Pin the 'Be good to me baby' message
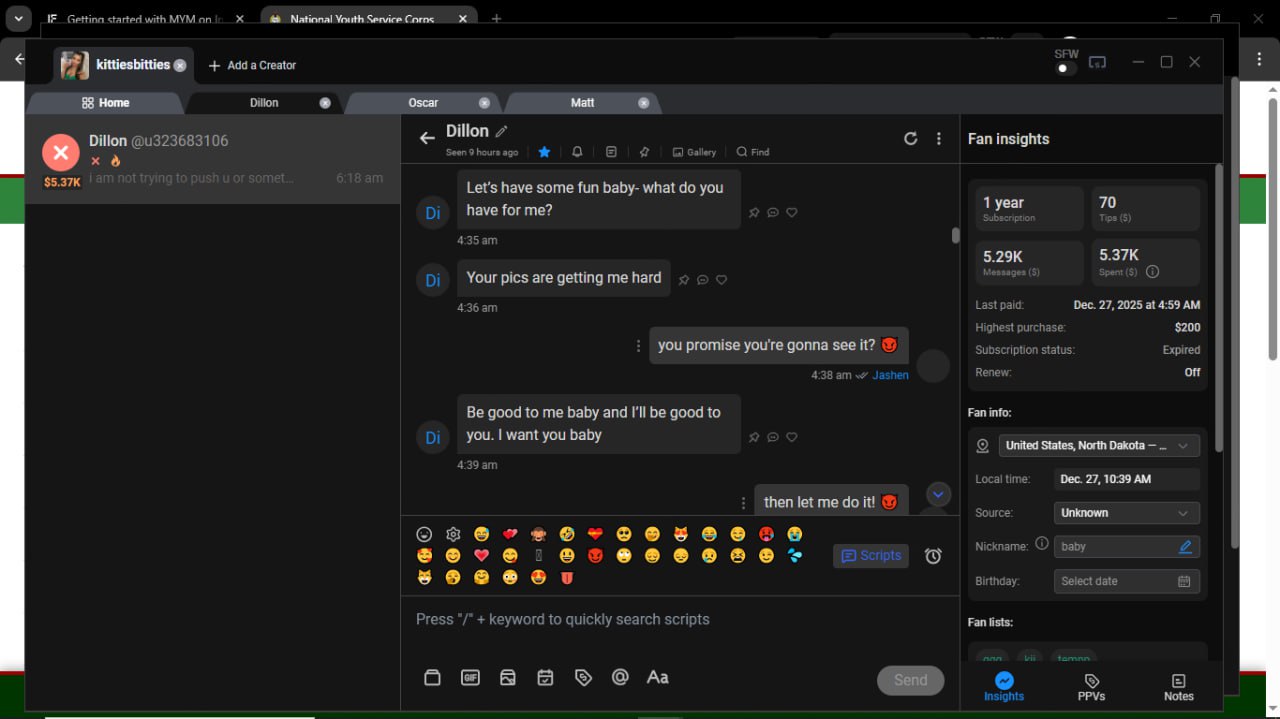1280x719 pixels. pos(754,437)
